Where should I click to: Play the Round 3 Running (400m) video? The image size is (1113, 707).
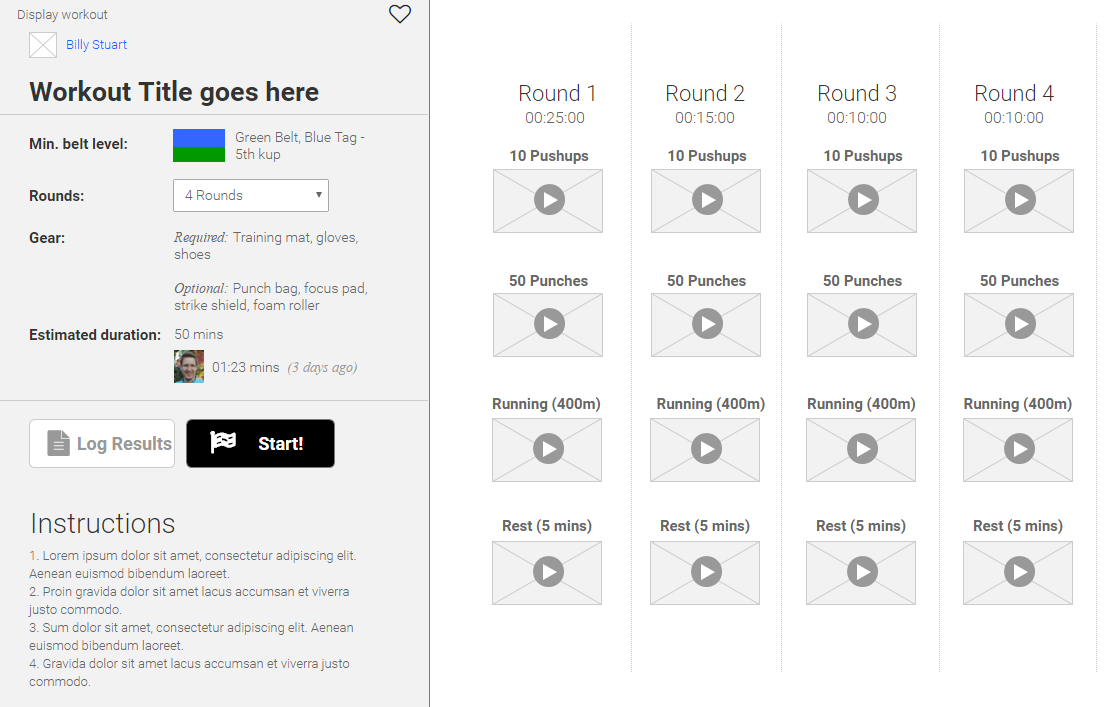pyautogui.click(x=861, y=449)
